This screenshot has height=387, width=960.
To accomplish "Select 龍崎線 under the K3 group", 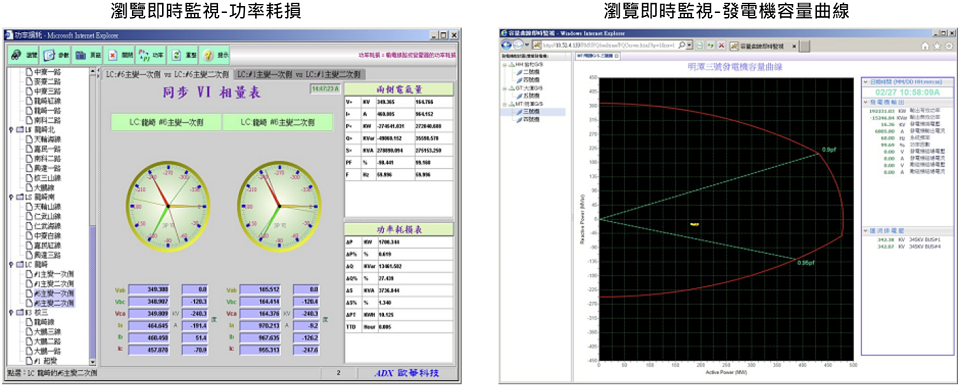I will click(44, 322).
